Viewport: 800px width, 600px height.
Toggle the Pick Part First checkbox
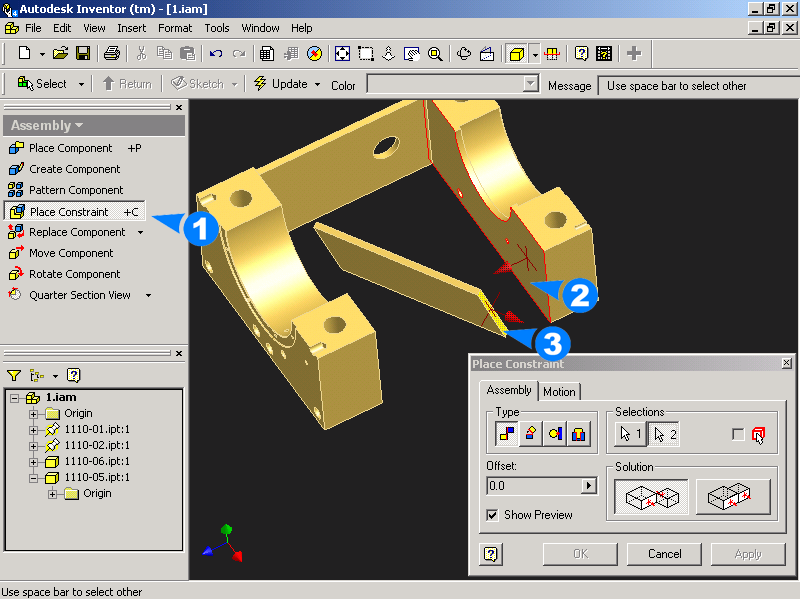738,435
